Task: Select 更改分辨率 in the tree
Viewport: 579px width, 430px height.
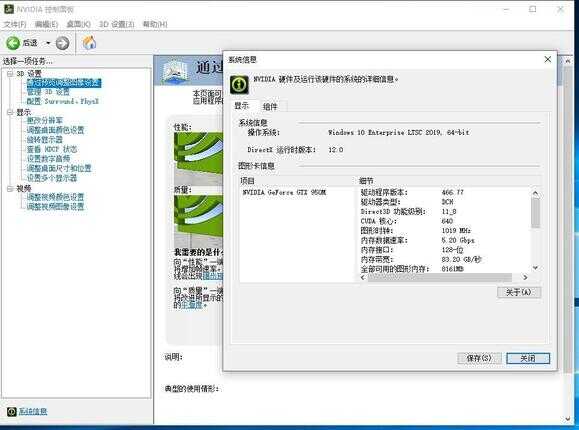Action: click(x=45, y=120)
